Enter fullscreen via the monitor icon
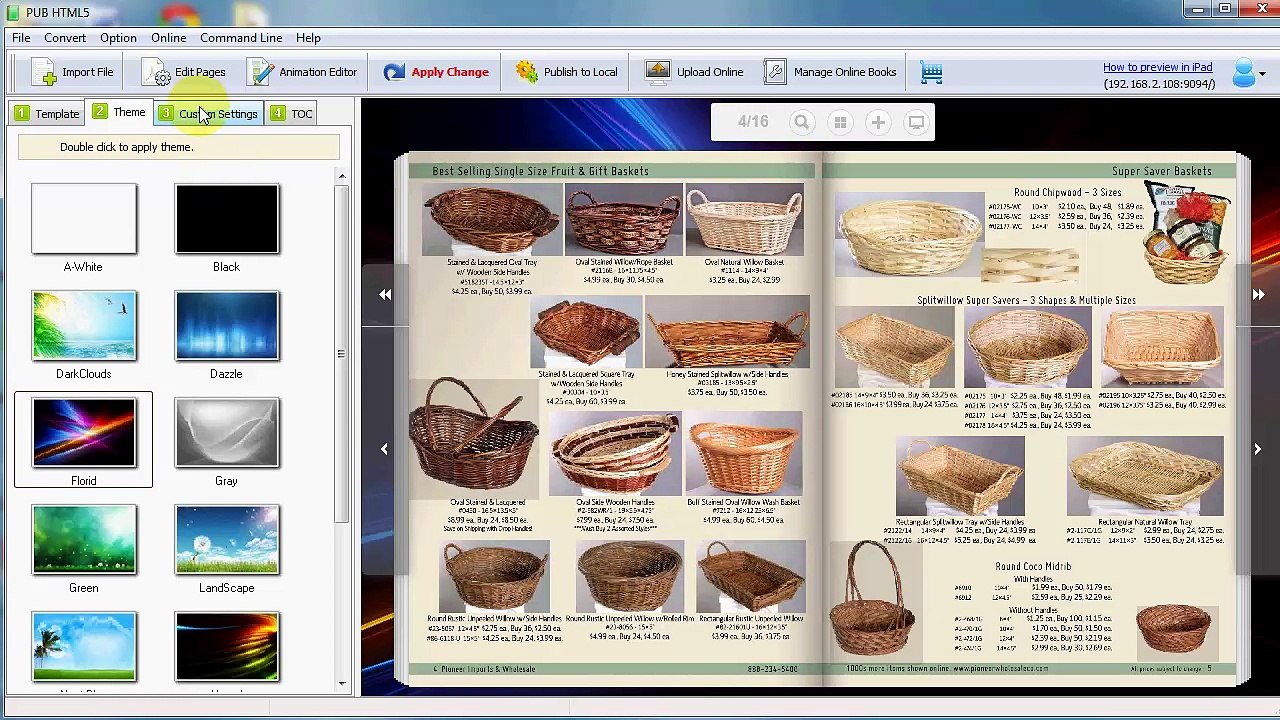The height and width of the screenshot is (720, 1280). (916, 122)
